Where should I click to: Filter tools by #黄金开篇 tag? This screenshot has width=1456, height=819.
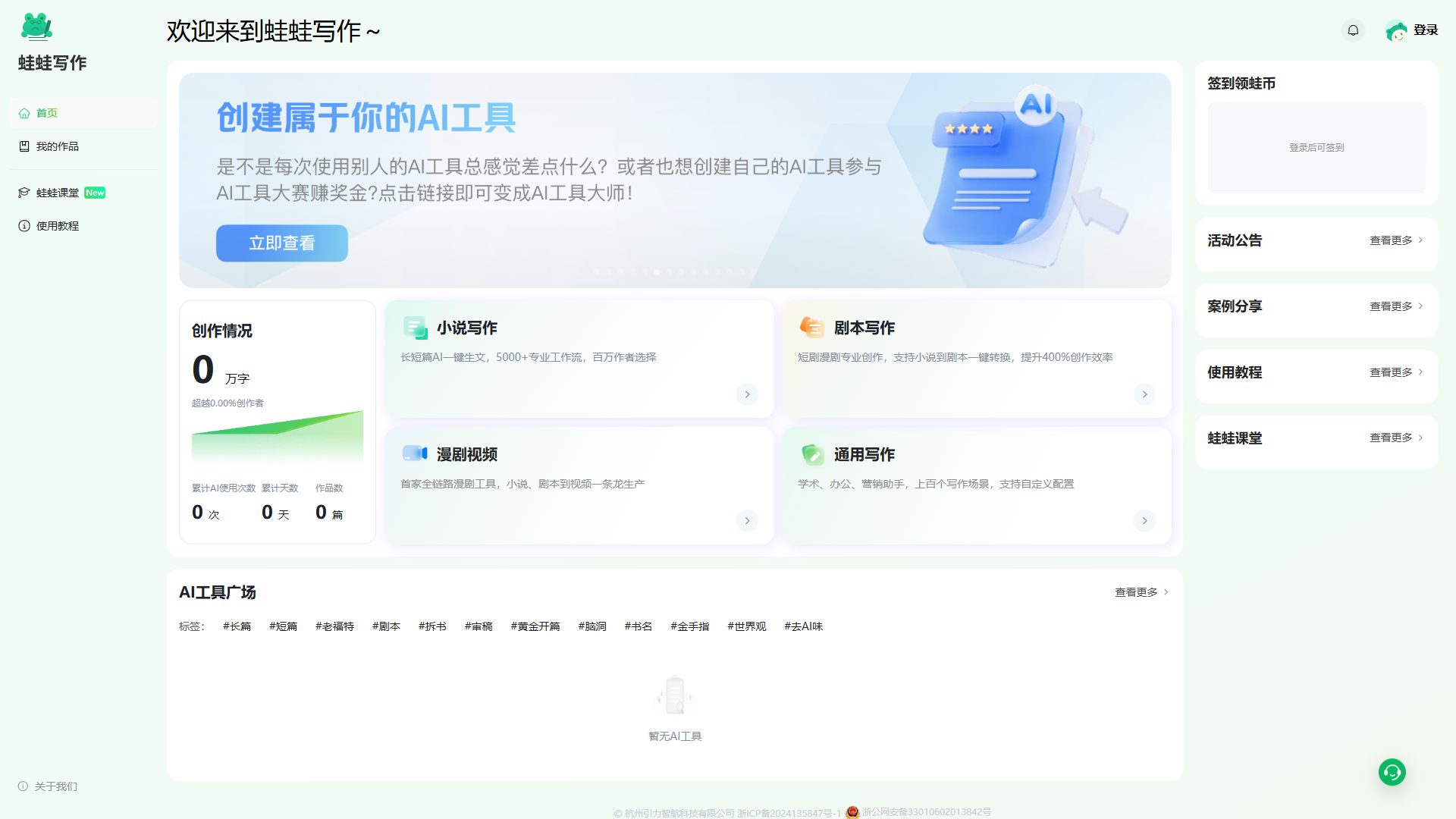point(535,626)
